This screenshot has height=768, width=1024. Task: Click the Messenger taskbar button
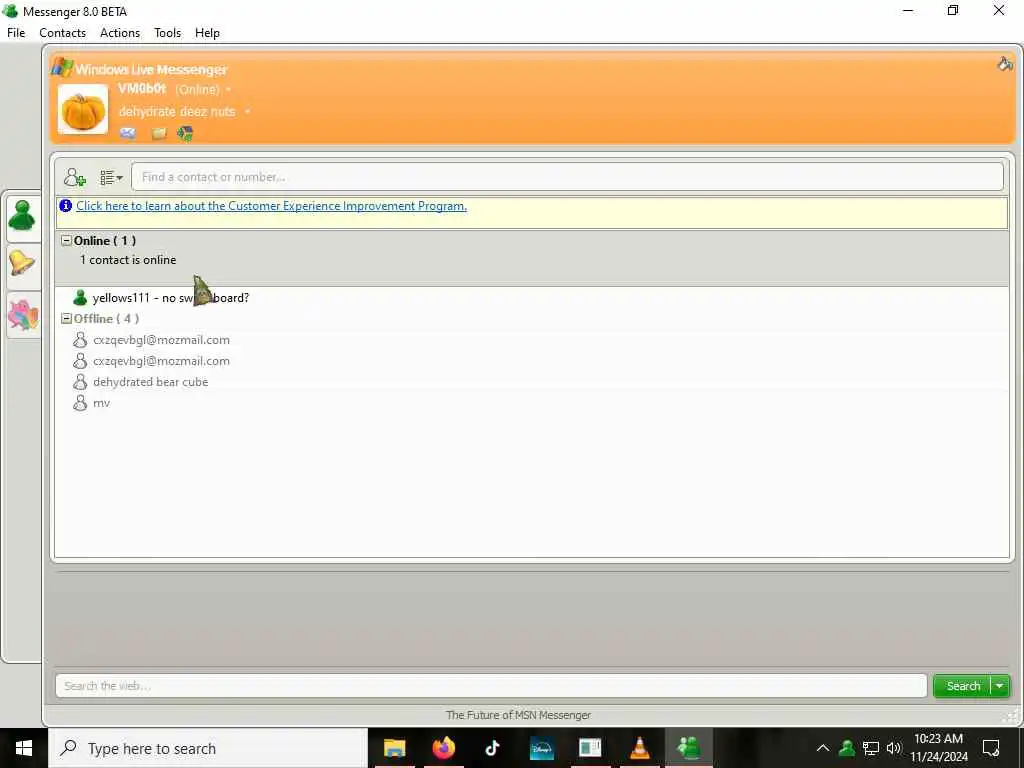click(x=688, y=748)
